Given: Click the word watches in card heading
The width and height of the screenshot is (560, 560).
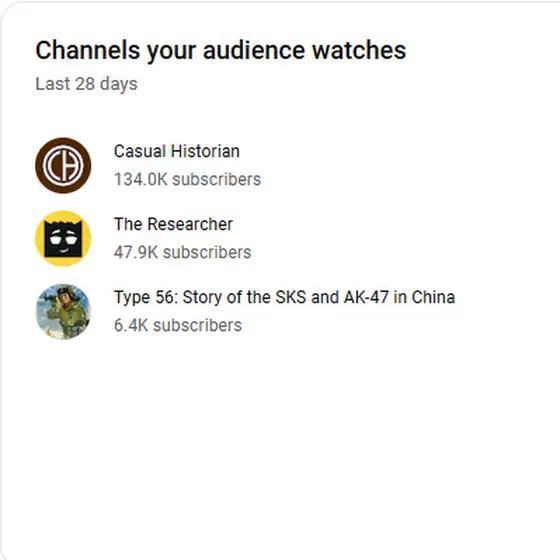Looking at the screenshot, I should (x=359, y=50).
